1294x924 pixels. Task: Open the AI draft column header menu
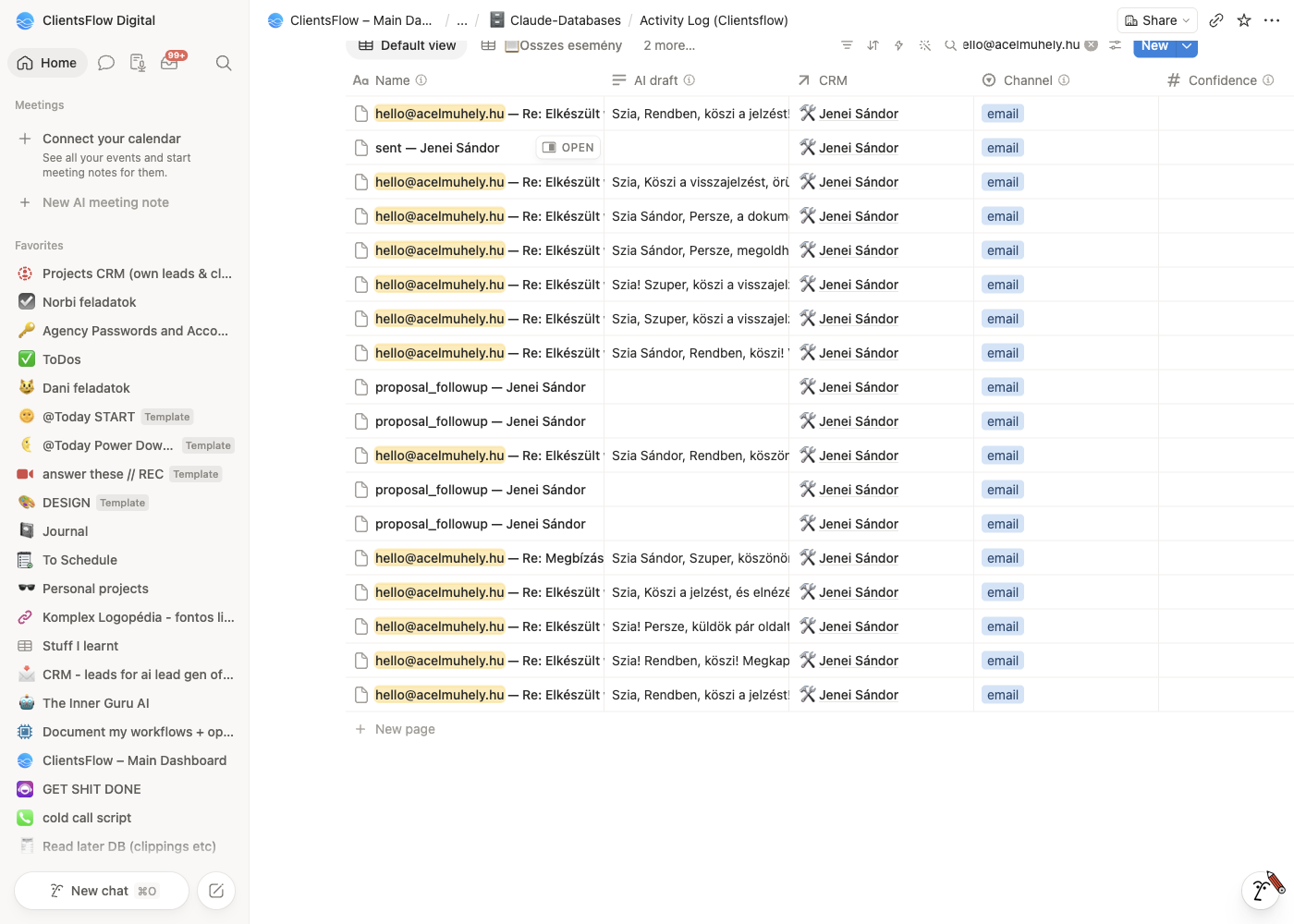pos(697,80)
